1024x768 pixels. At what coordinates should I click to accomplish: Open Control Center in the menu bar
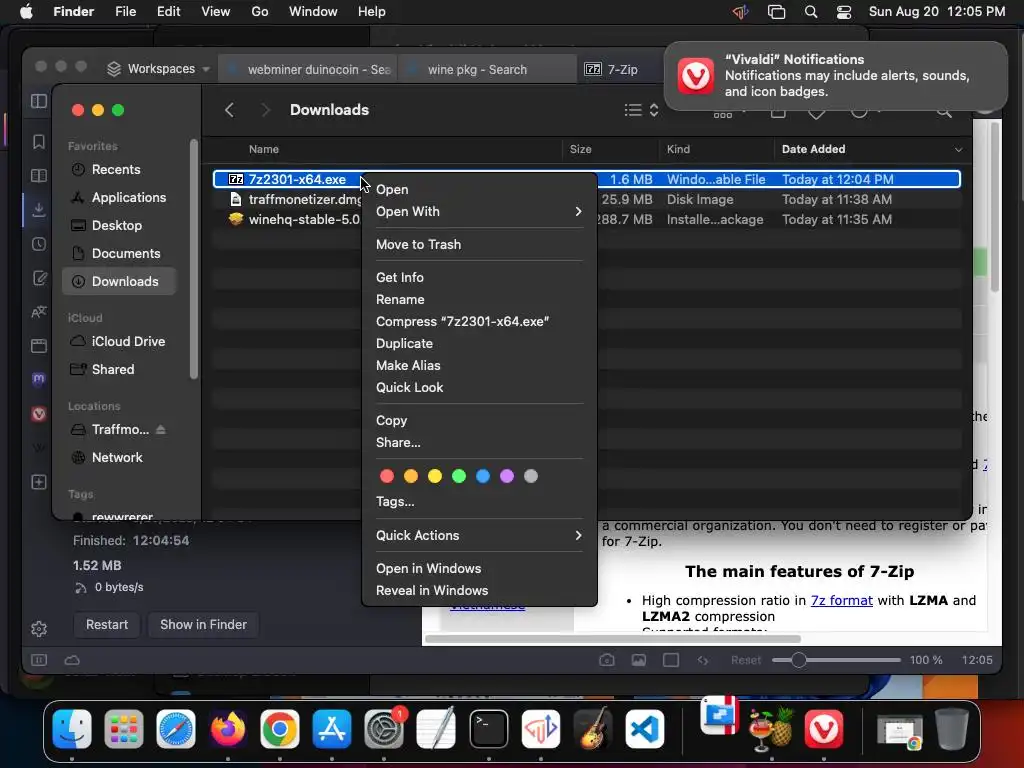click(x=844, y=12)
